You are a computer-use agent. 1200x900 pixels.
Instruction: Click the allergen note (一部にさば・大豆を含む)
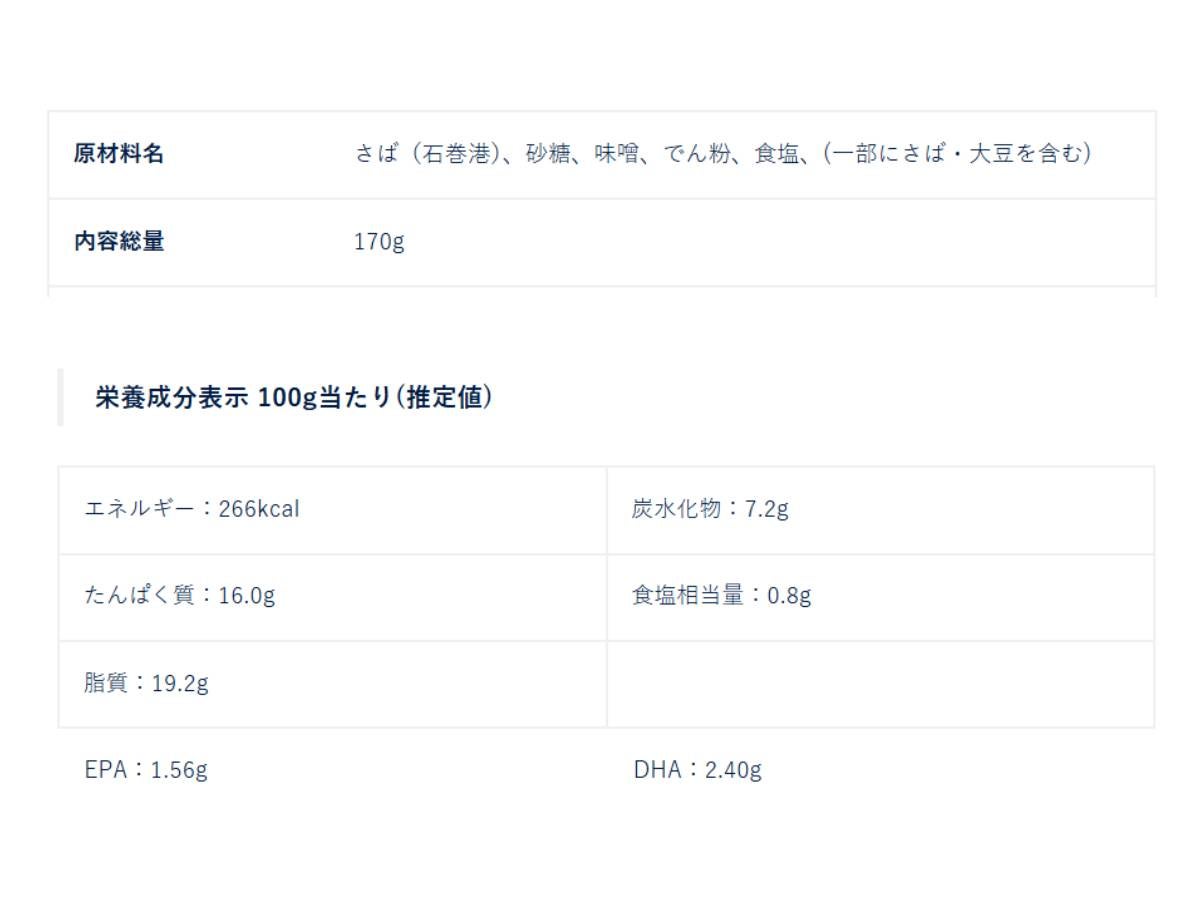click(950, 154)
